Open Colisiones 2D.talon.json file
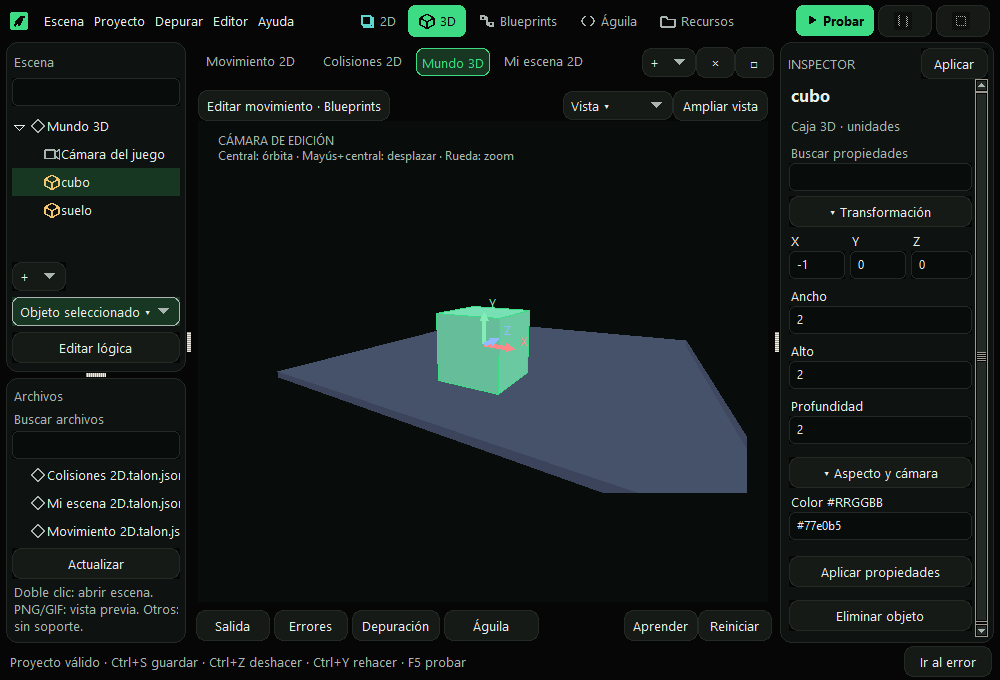 coord(105,475)
